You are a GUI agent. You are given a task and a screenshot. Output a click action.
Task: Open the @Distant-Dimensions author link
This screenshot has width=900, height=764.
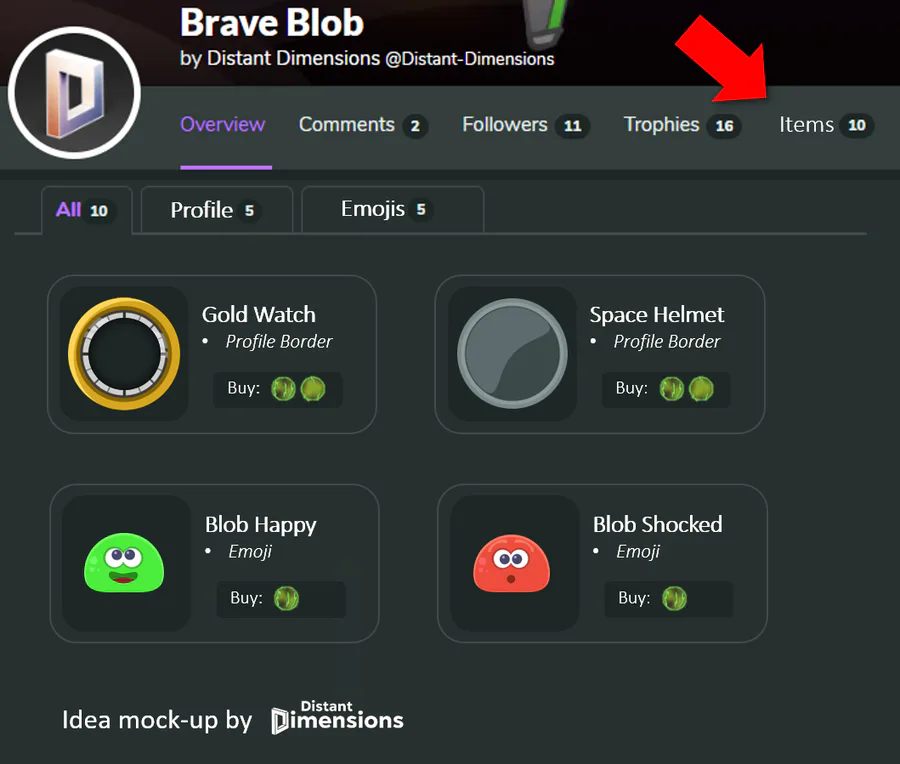pos(470,59)
